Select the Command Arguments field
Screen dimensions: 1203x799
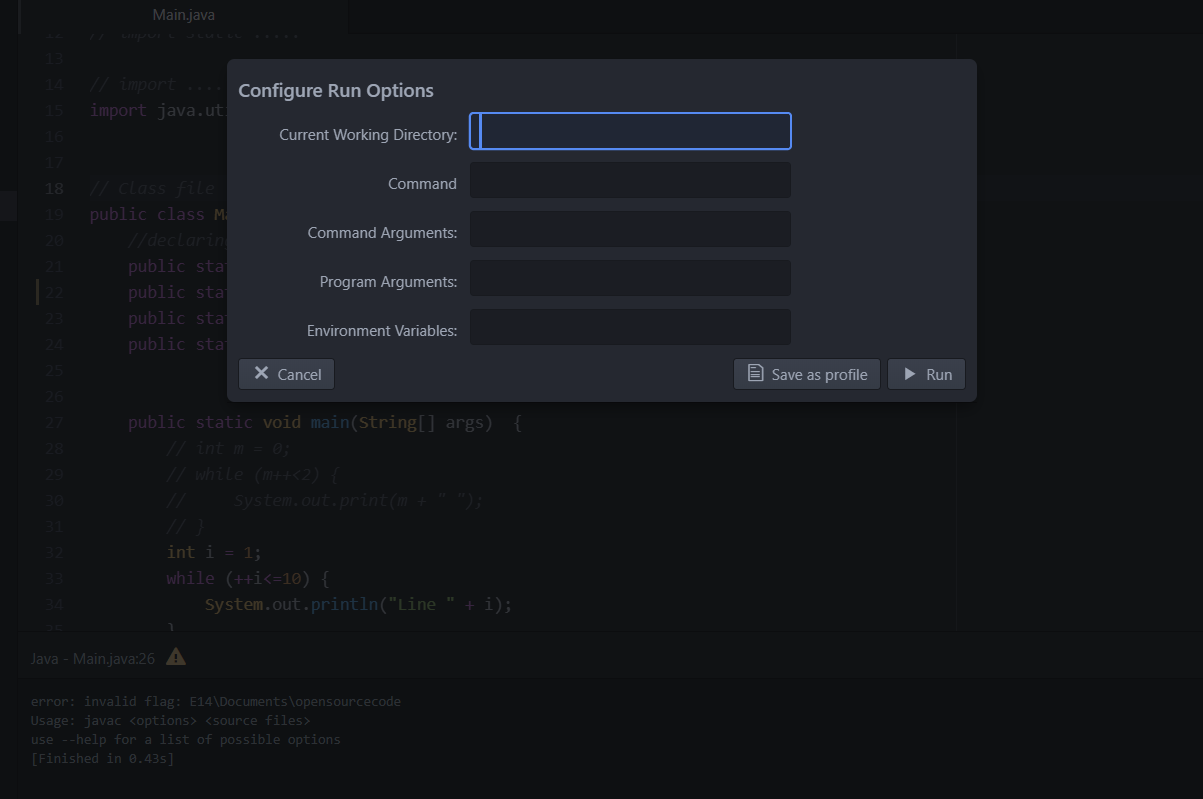point(630,229)
